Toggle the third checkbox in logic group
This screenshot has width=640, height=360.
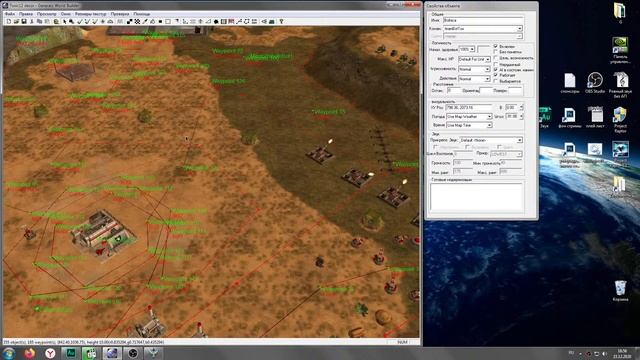click(x=496, y=58)
